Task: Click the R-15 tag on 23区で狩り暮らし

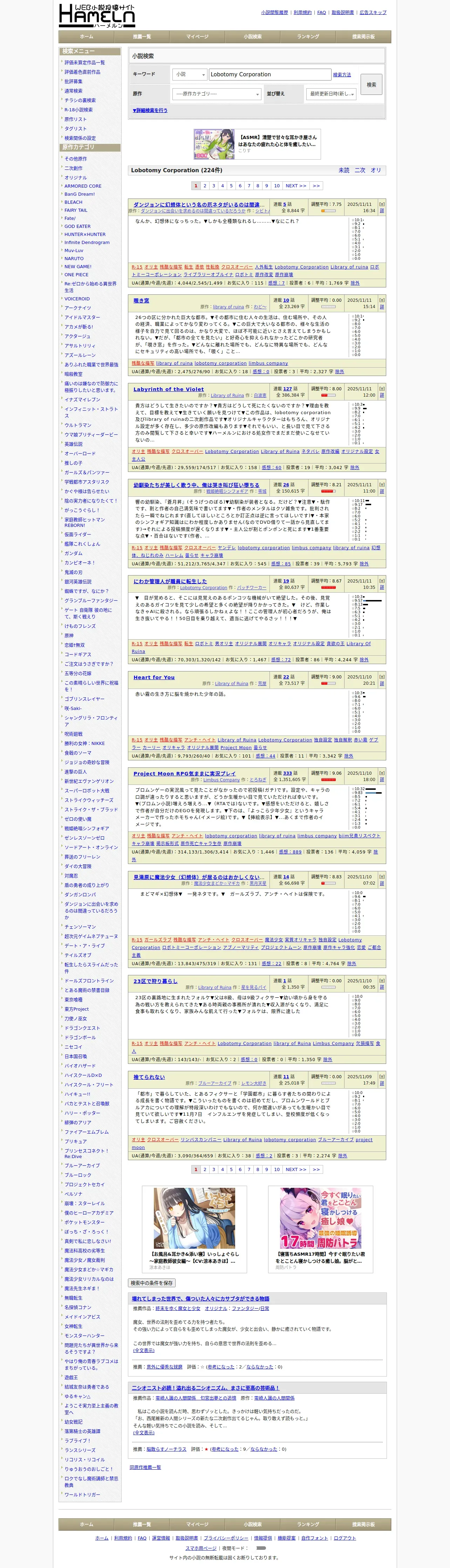Action: [x=137, y=1043]
